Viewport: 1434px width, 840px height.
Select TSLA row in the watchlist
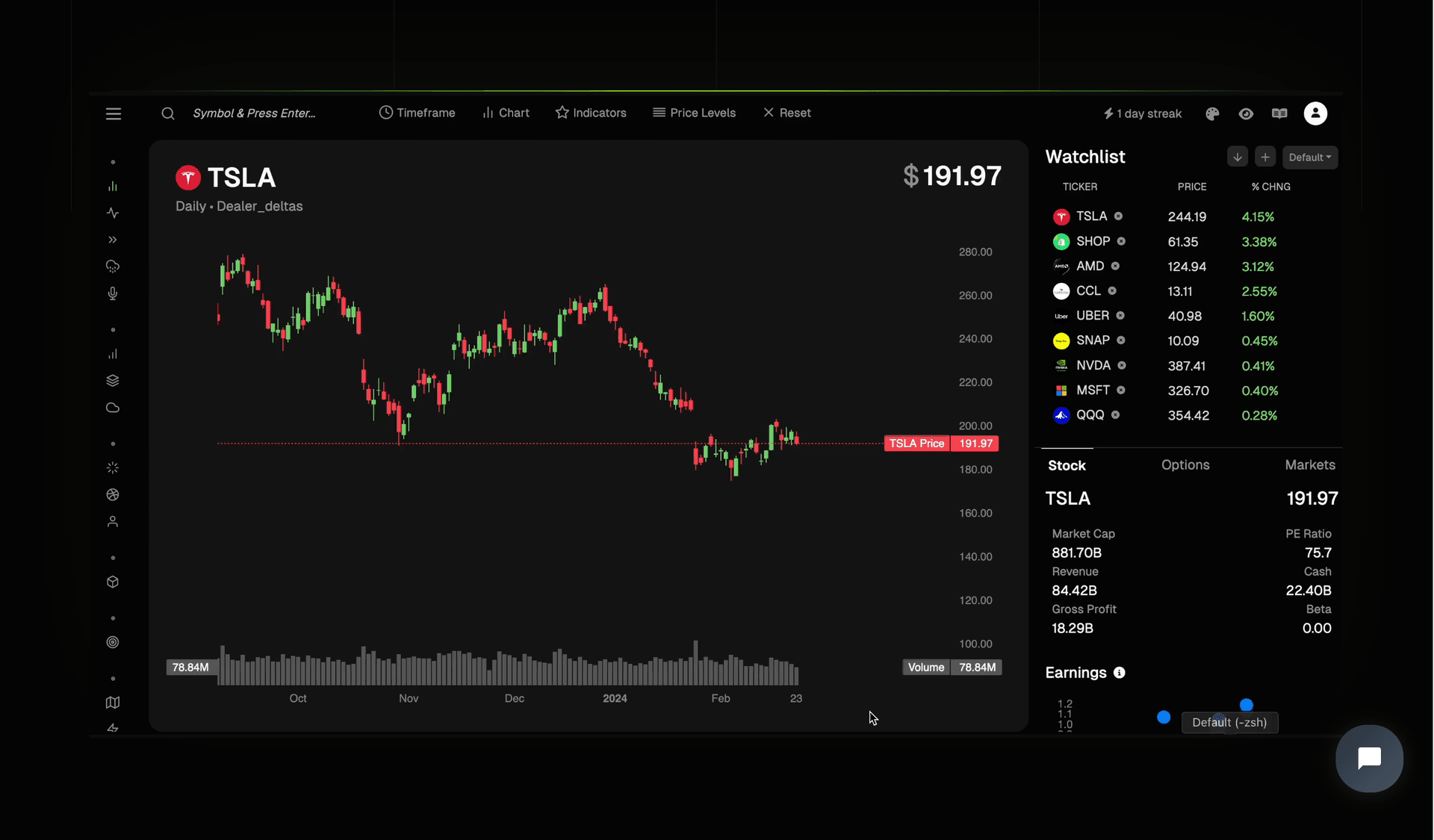pyautogui.click(x=1192, y=217)
